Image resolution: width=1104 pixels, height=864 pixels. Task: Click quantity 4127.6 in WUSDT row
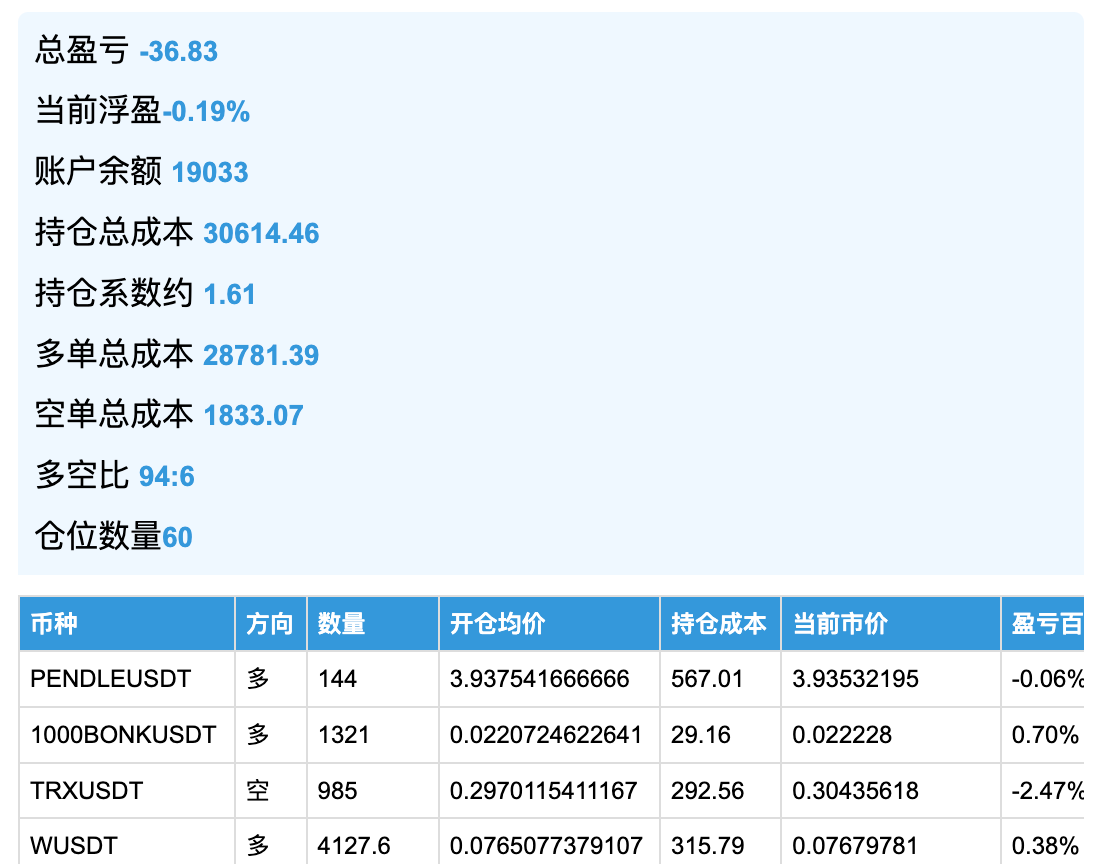(x=354, y=845)
